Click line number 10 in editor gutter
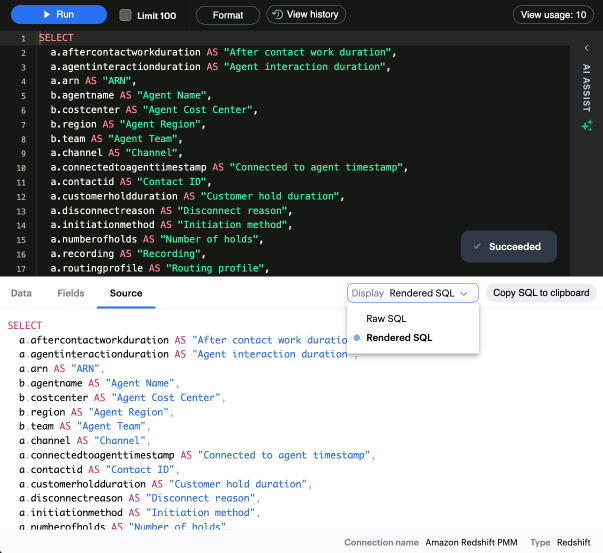This screenshot has width=603, height=553. tap(21, 169)
